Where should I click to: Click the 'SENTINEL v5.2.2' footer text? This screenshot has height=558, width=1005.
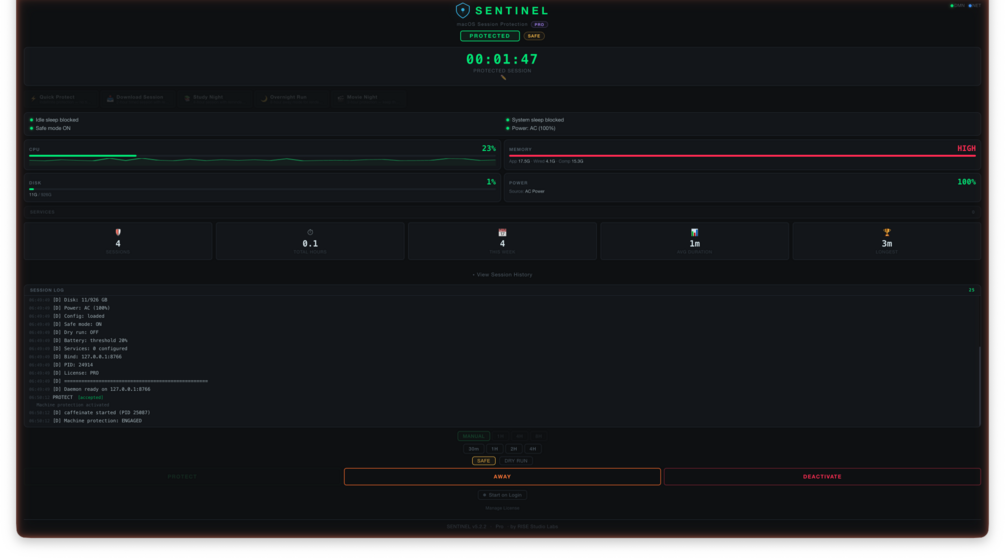[x=466, y=527]
